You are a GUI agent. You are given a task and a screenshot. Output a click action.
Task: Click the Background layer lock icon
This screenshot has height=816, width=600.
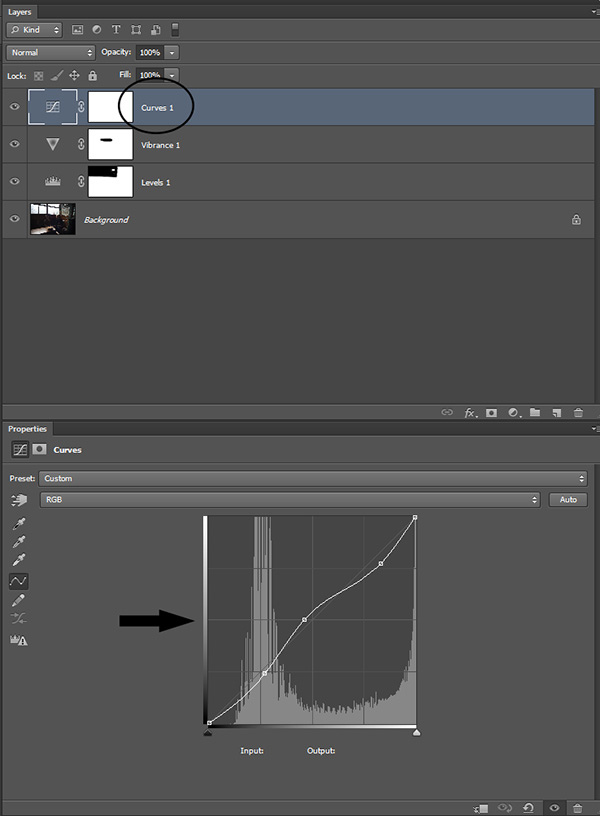coord(576,220)
